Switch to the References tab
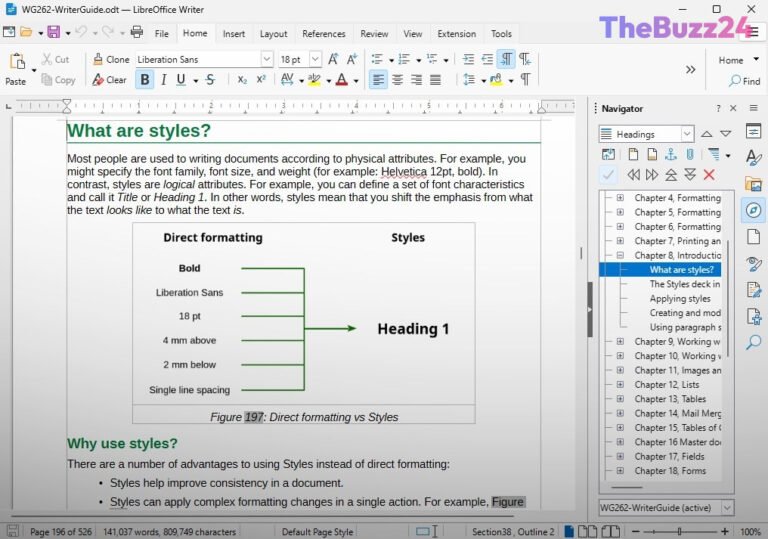768x539 pixels. click(324, 33)
